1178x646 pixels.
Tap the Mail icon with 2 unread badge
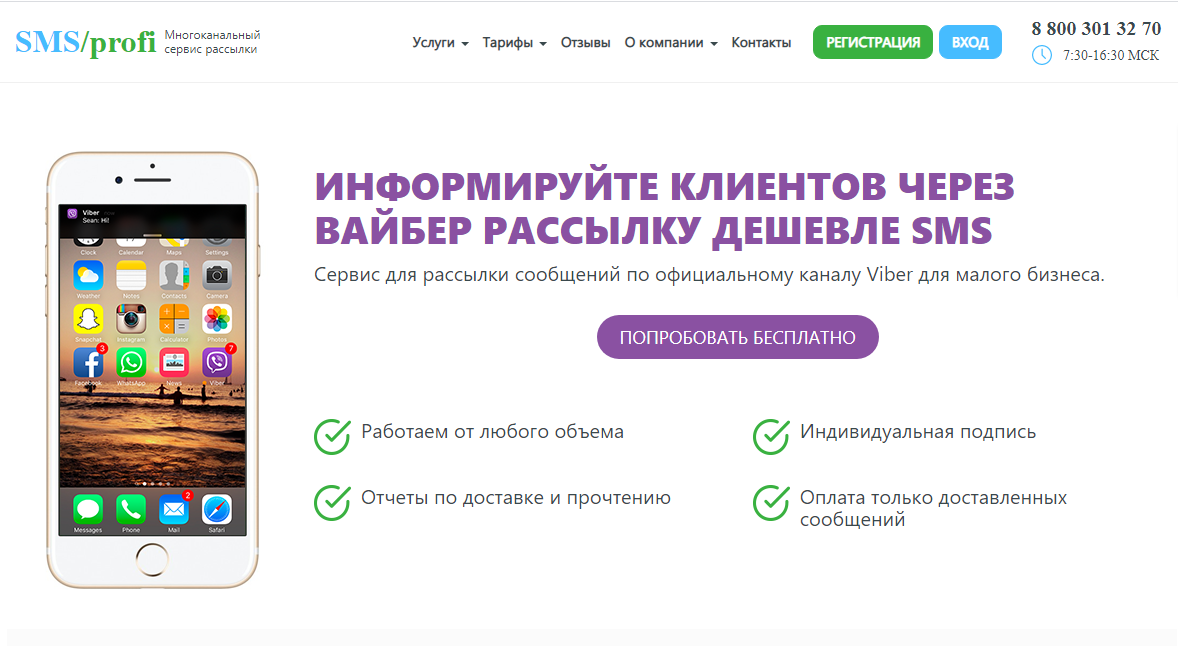[x=173, y=510]
